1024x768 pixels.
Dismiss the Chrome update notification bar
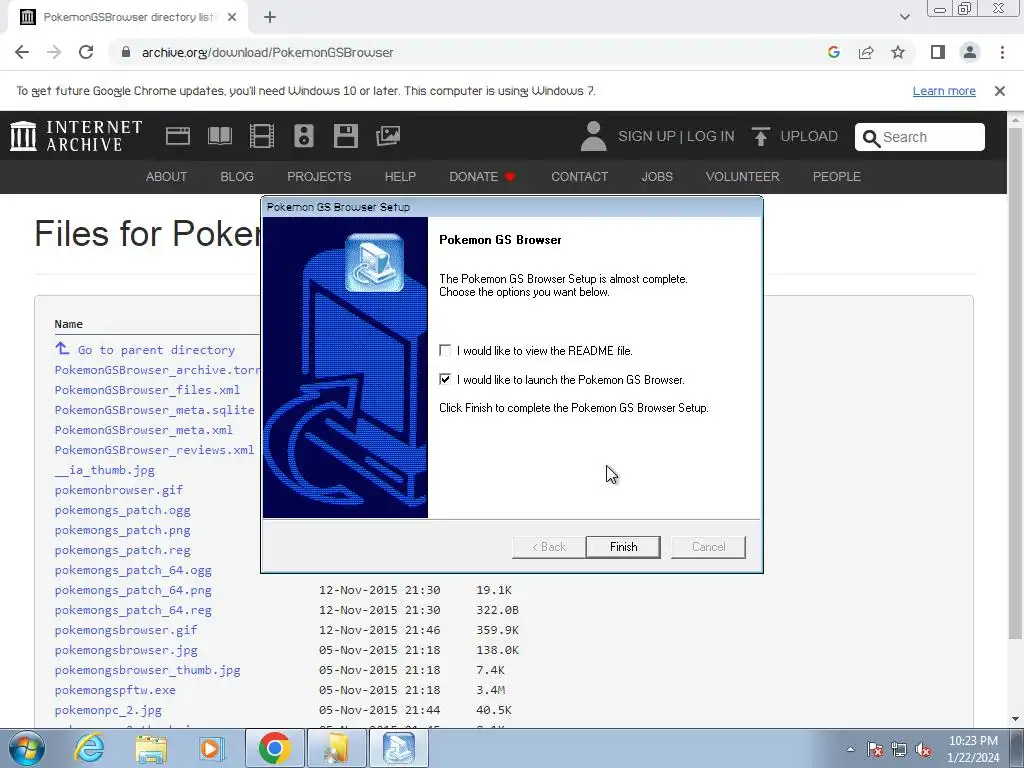(x=999, y=91)
